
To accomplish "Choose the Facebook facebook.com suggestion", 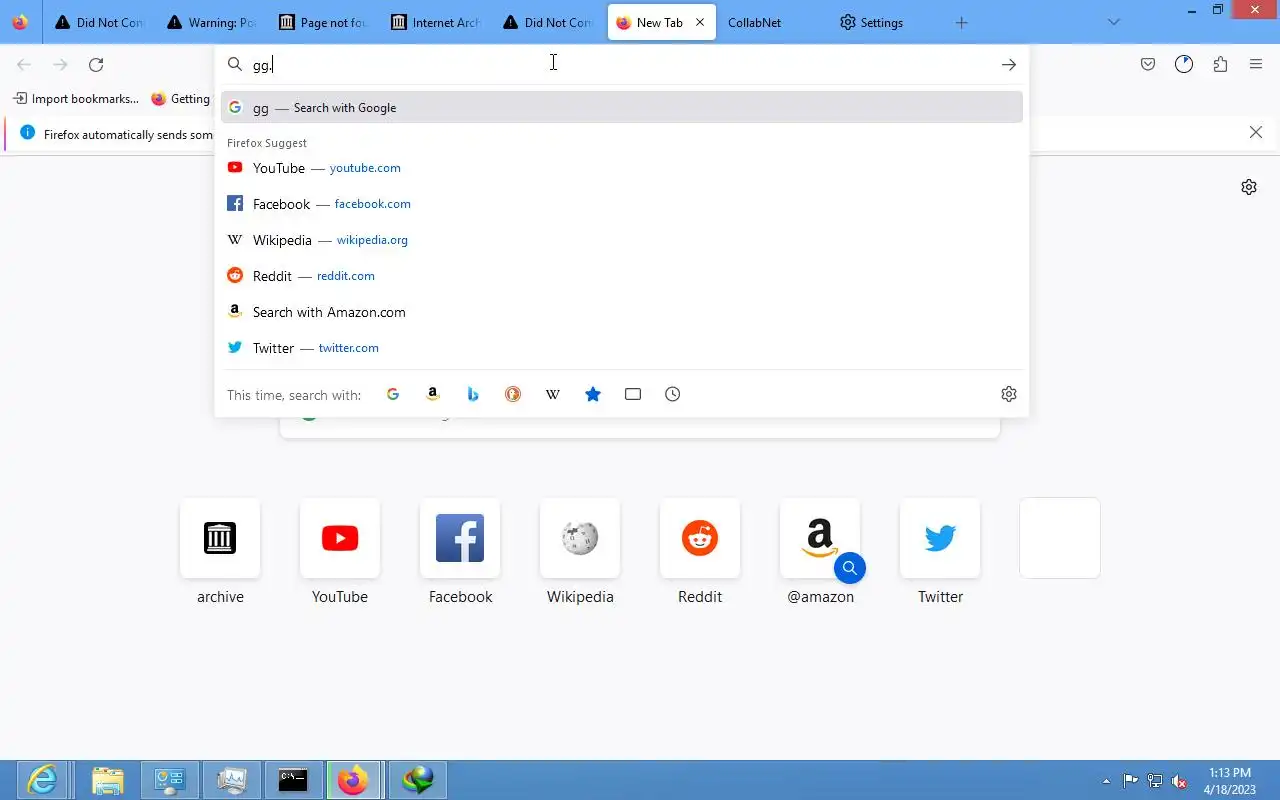I will click(x=622, y=204).
